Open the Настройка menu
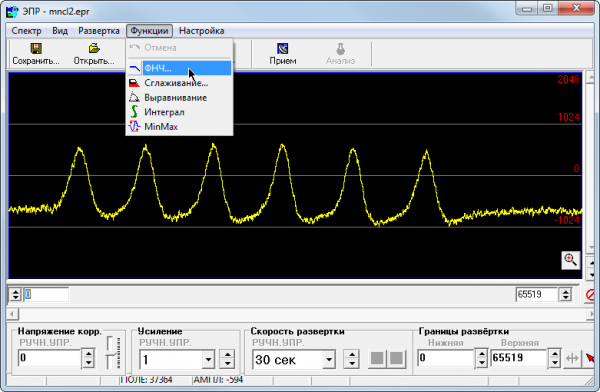 coord(202,31)
